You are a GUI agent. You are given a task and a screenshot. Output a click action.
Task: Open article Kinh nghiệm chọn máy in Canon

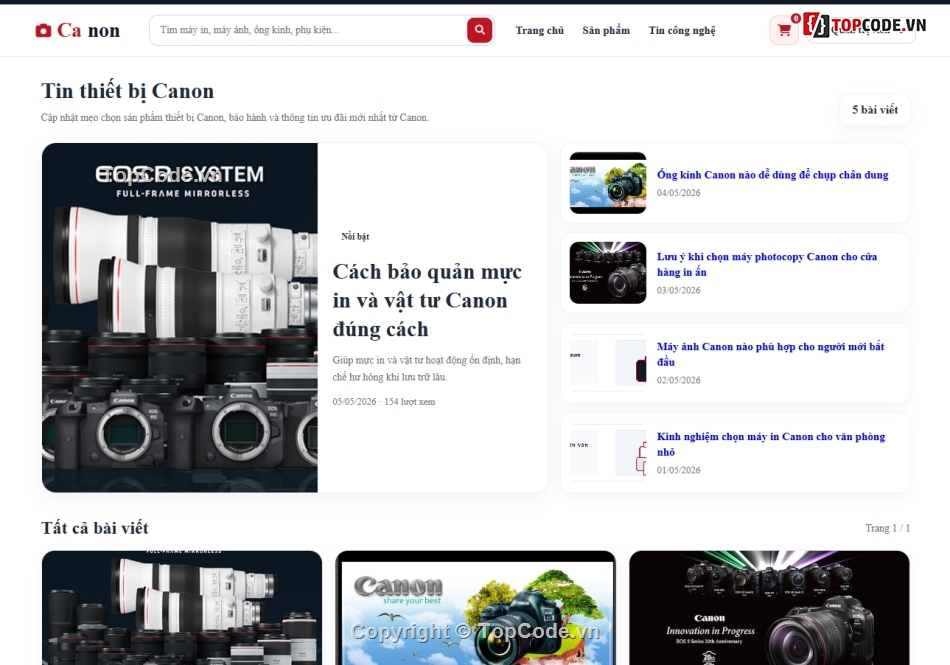click(771, 444)
